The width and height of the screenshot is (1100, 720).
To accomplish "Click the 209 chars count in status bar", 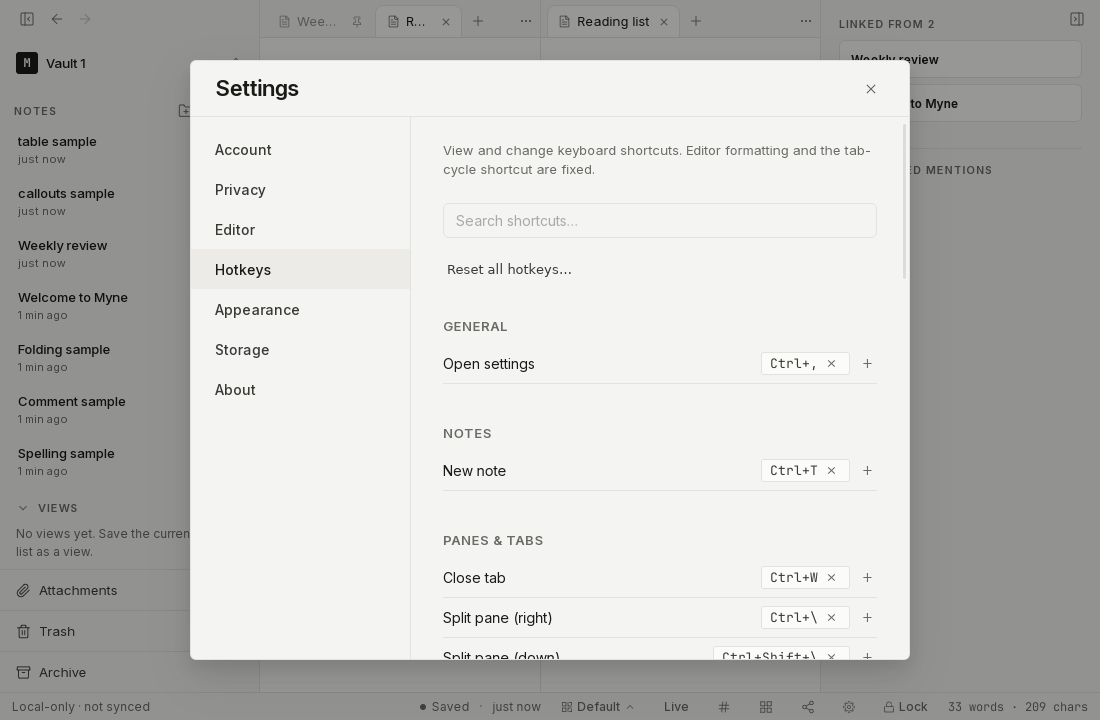I will [x=1056, y=707].
